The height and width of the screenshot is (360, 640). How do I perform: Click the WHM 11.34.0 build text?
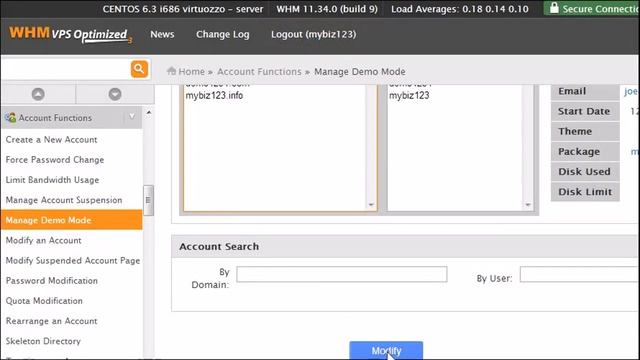click(327, 9)
